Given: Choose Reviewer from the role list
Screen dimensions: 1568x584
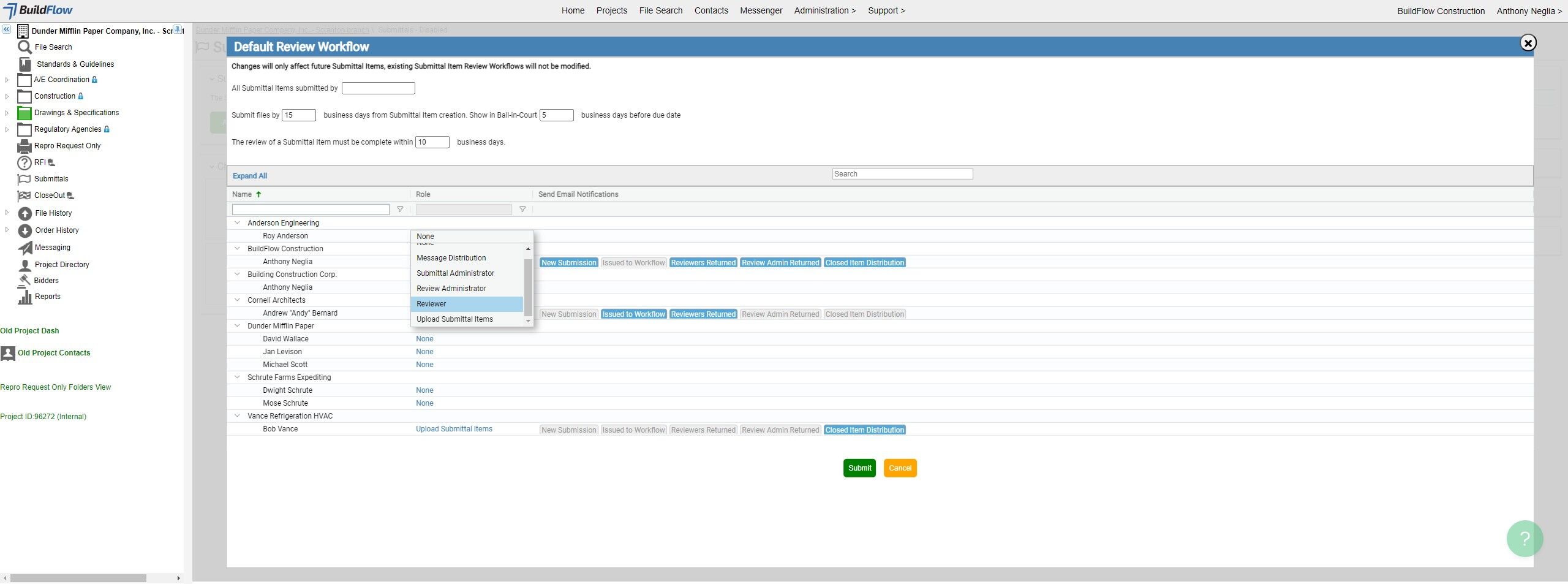Looking at the screenshot, I should [x=467, y=304].
